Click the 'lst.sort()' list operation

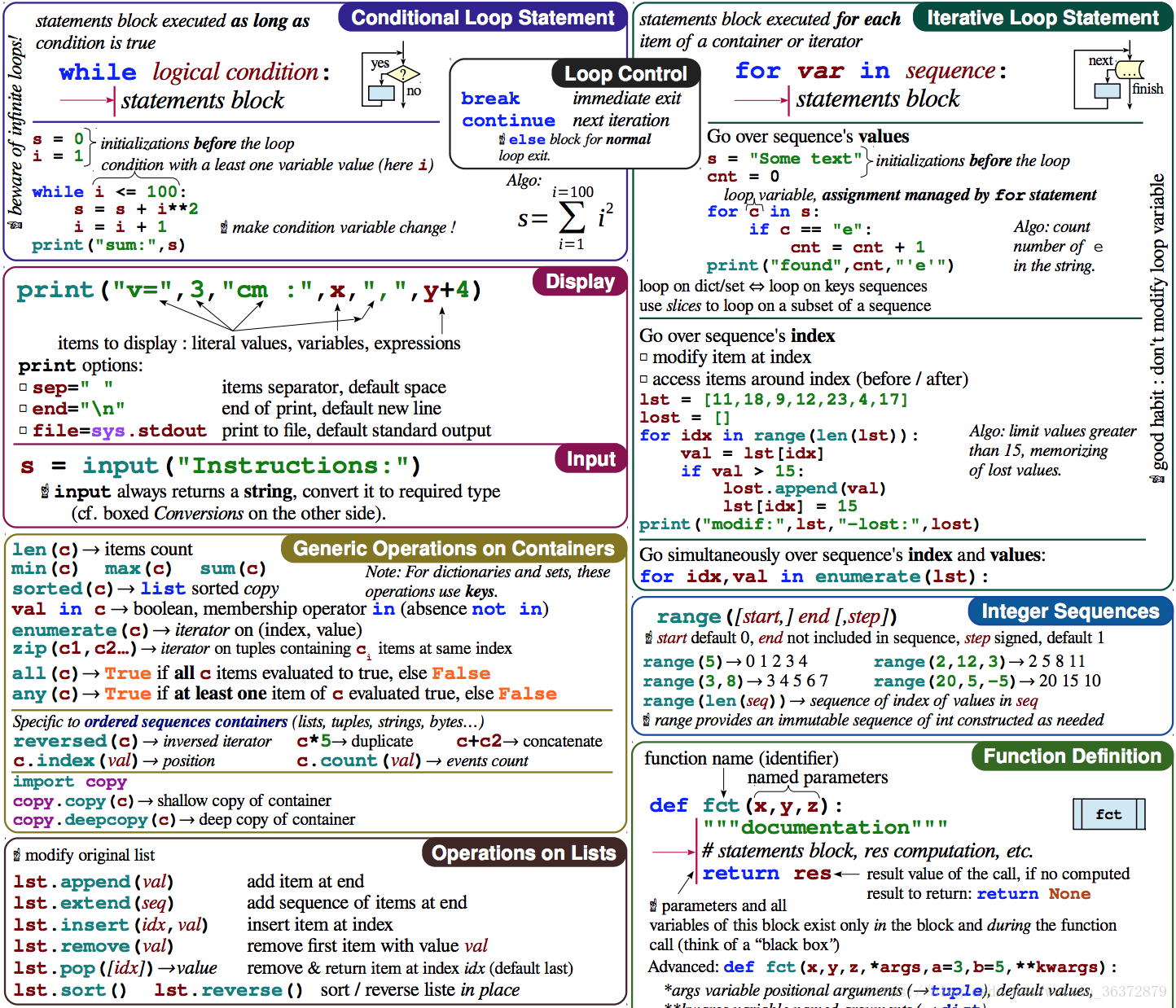(x=70, y=990)
